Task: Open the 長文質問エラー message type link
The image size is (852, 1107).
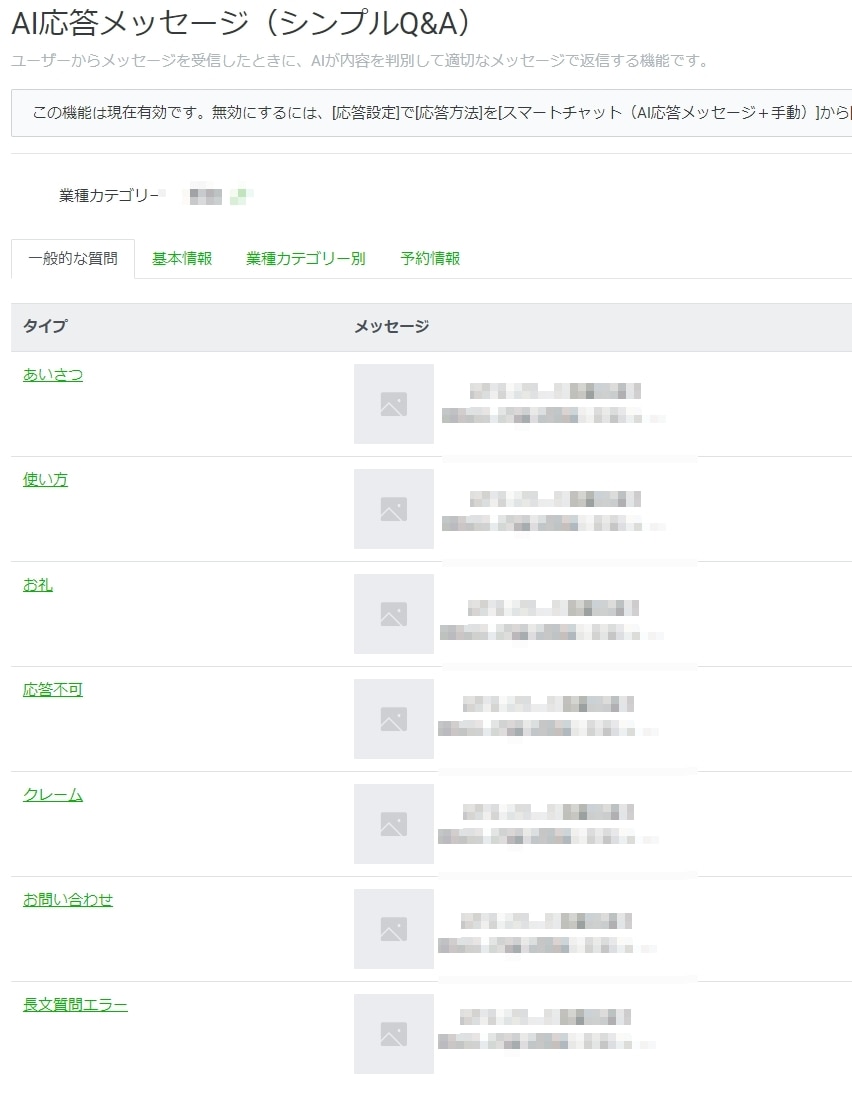Action: [76, 1005]
